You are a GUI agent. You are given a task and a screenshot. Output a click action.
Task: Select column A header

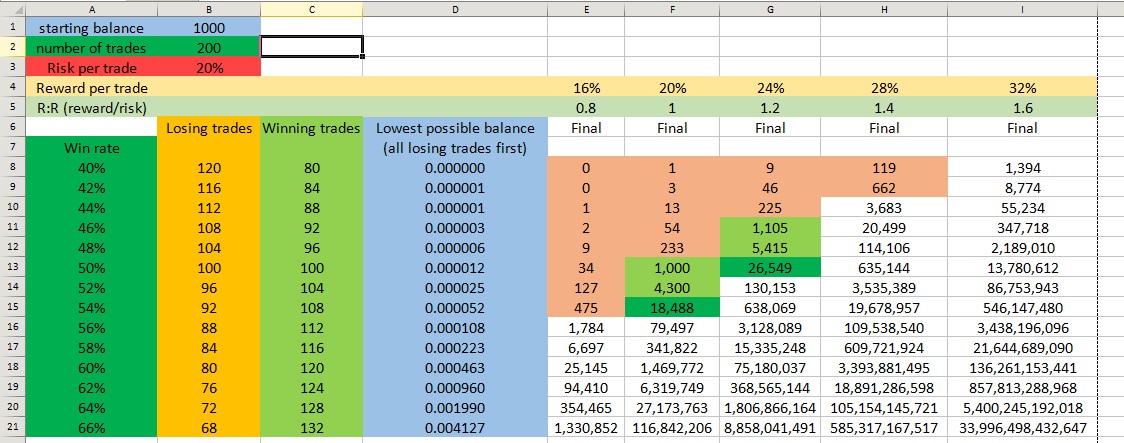[x=91, y=9]
